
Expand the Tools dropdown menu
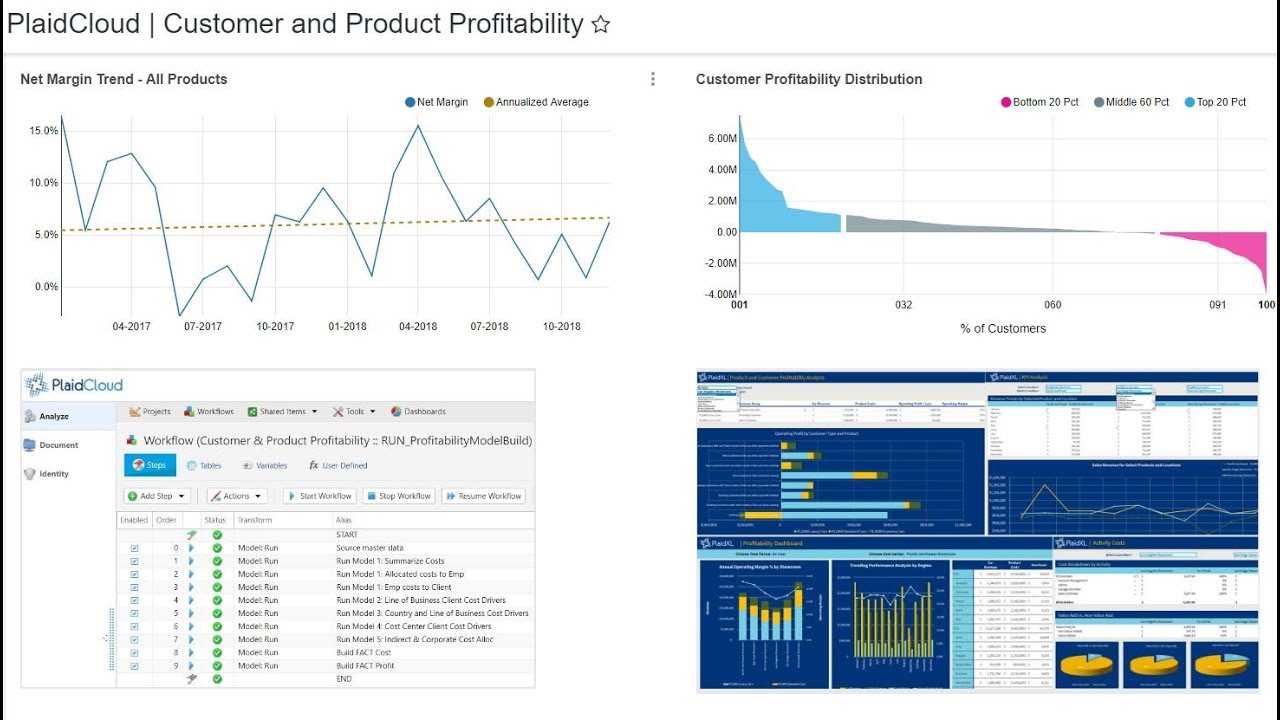(x=354, y=411)
